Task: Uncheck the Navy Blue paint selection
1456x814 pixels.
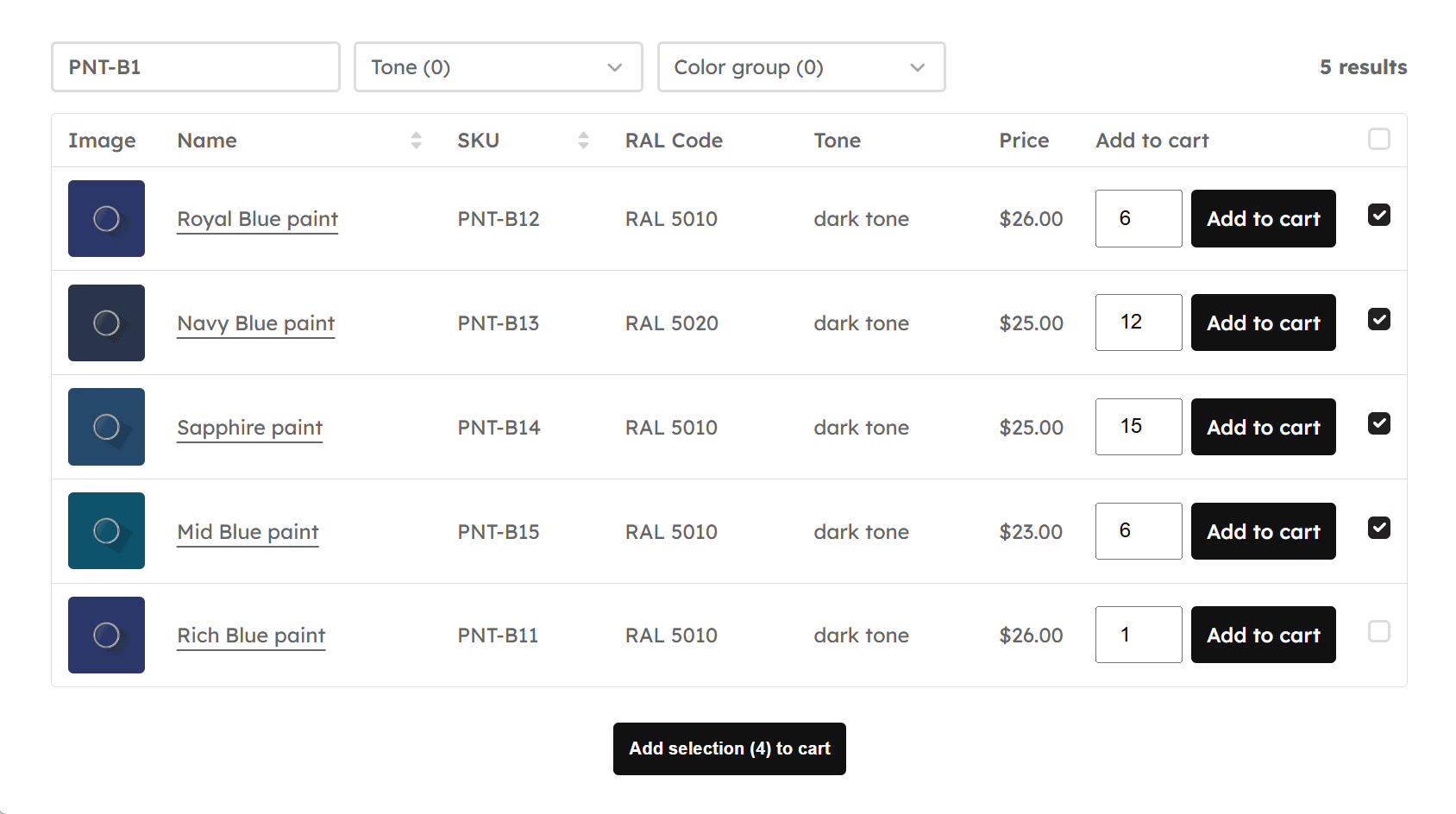Action: [1378, 320]
